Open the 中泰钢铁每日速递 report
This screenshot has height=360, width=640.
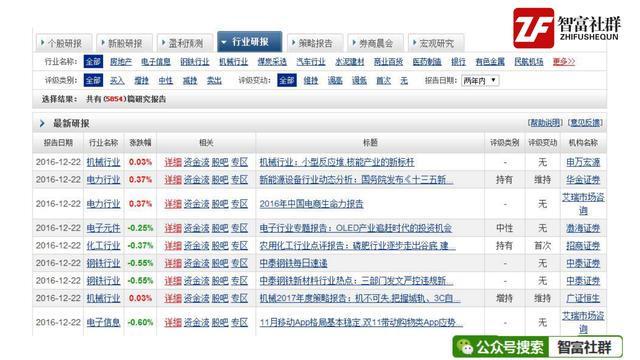point(293,263)
